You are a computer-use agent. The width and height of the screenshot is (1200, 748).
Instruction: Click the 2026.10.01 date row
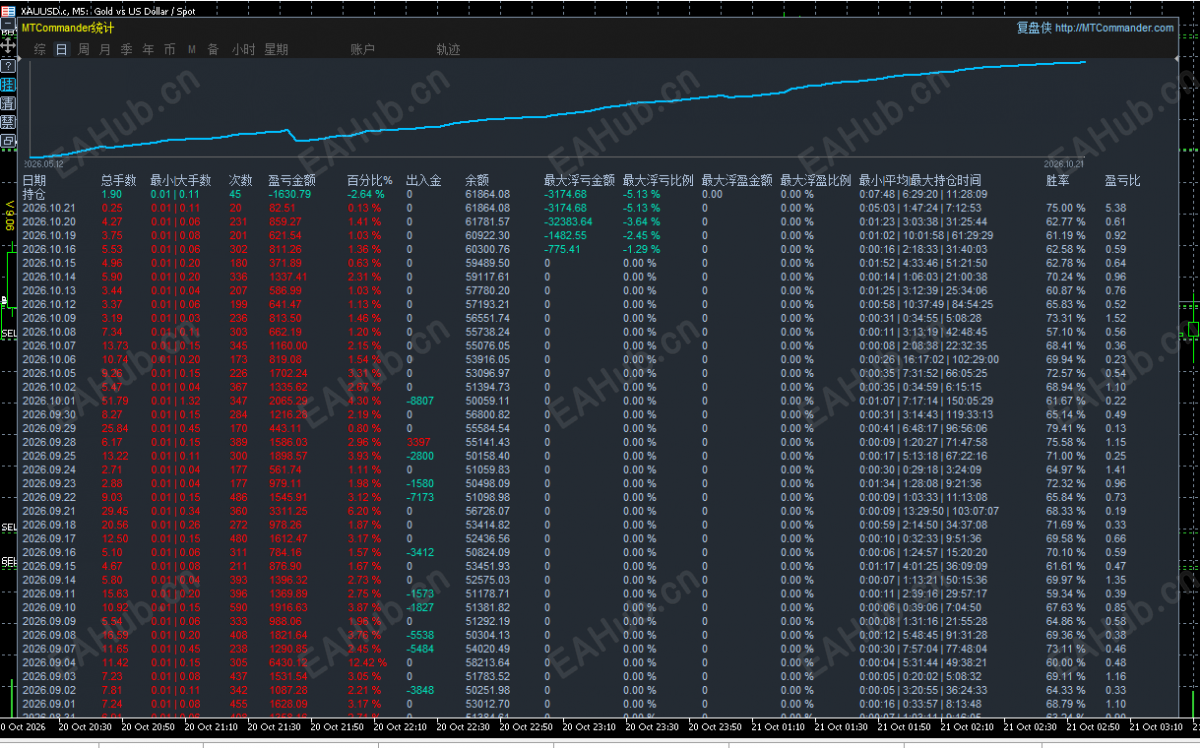click(49, 400)
